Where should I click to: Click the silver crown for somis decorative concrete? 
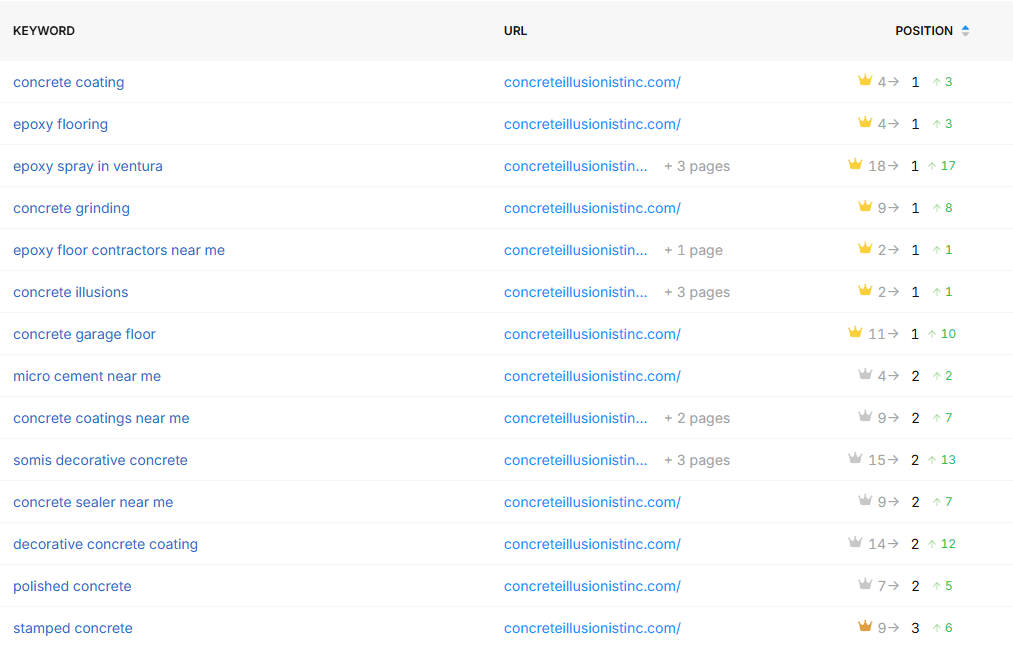click(x=855, y=458)
